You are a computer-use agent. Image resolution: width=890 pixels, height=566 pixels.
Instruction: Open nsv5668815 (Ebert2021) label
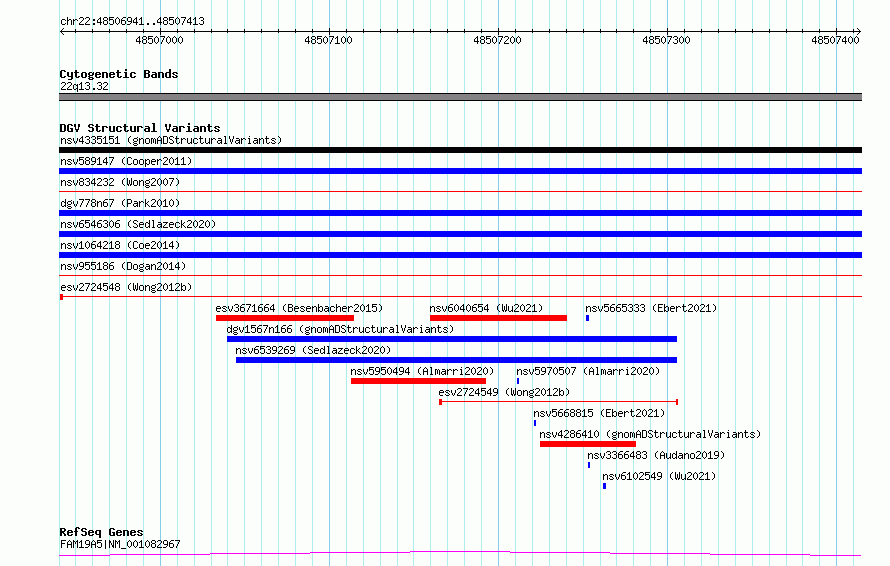point(599,413)
